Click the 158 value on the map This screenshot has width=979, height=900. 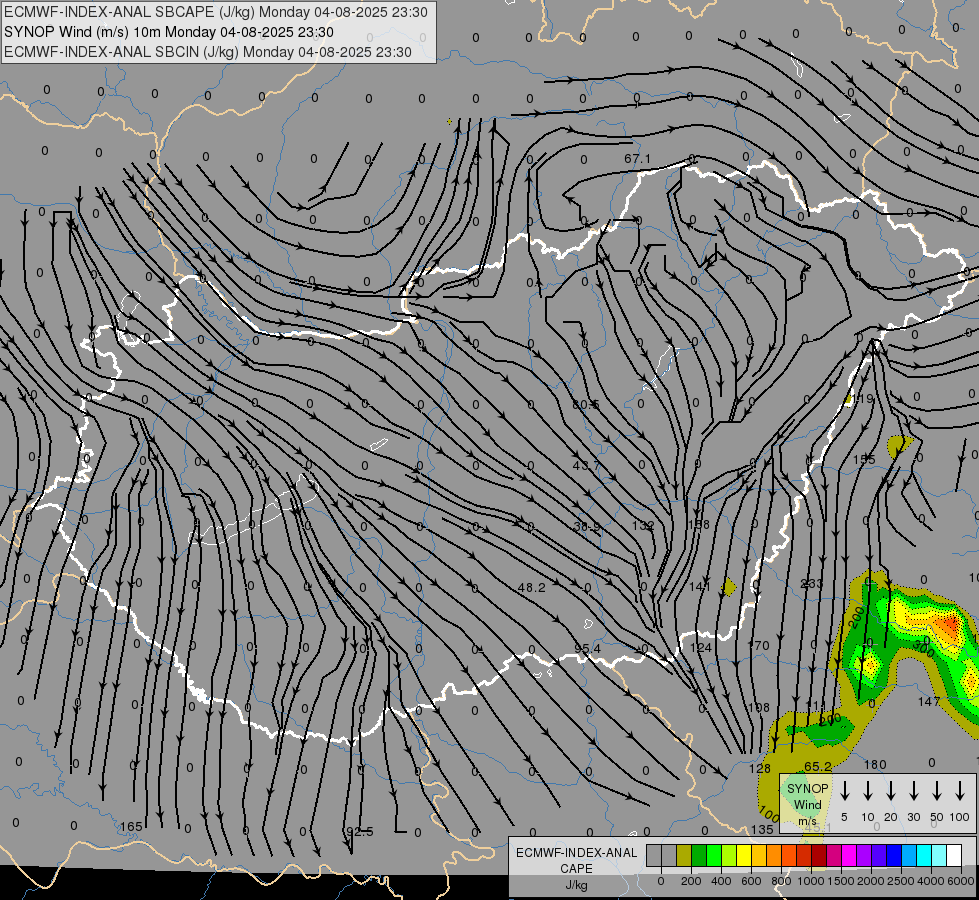[699, 525]
